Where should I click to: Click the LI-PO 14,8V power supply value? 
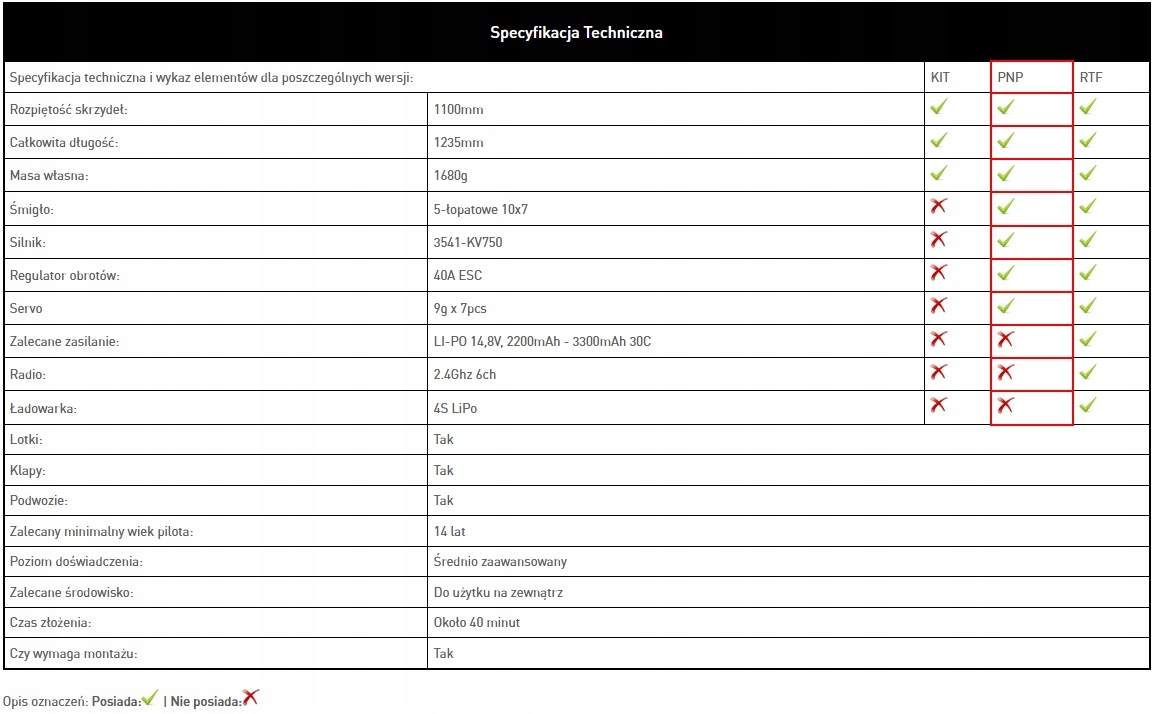[542, 342]
